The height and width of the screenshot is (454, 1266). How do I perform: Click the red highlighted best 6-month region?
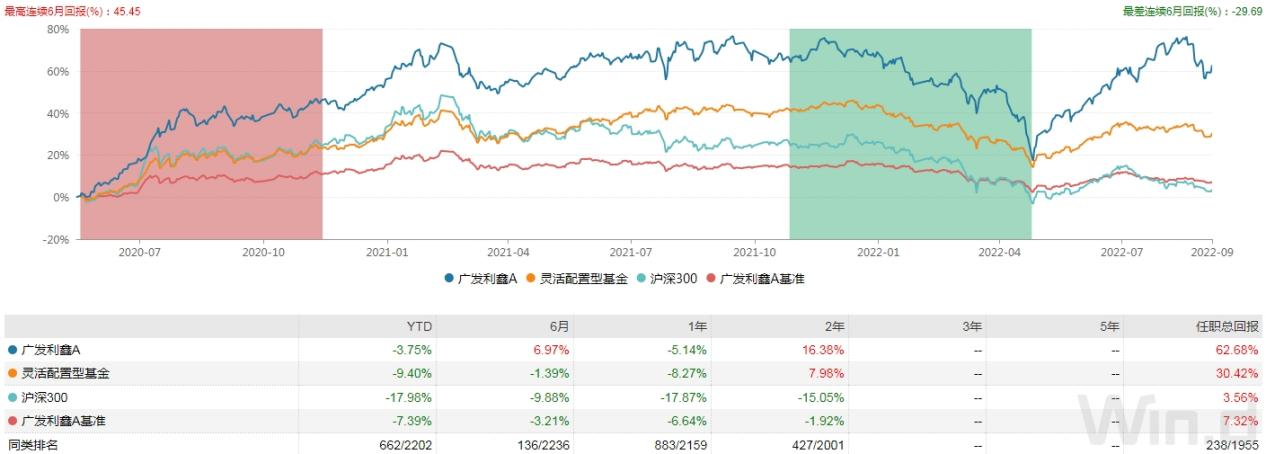pyautogui.click(x=201, y=133)
